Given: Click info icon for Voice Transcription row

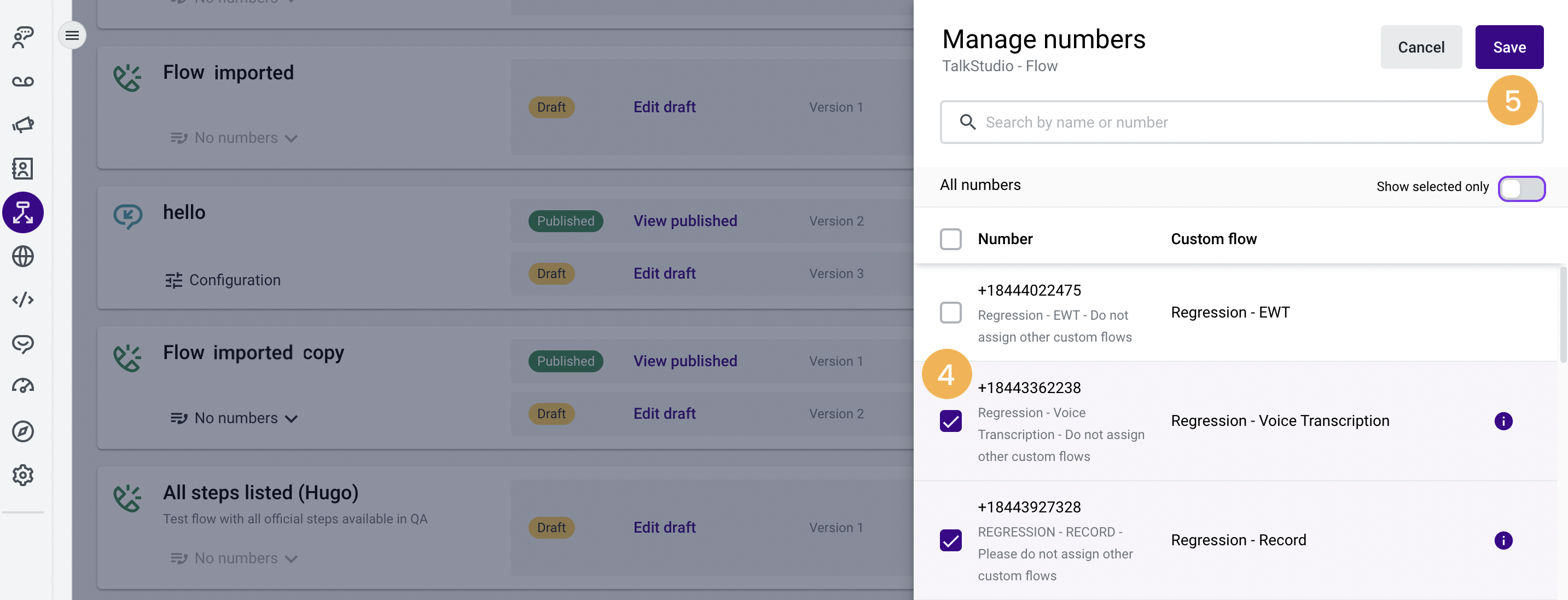Looking at the screenshot, I should coord(1503,421).
